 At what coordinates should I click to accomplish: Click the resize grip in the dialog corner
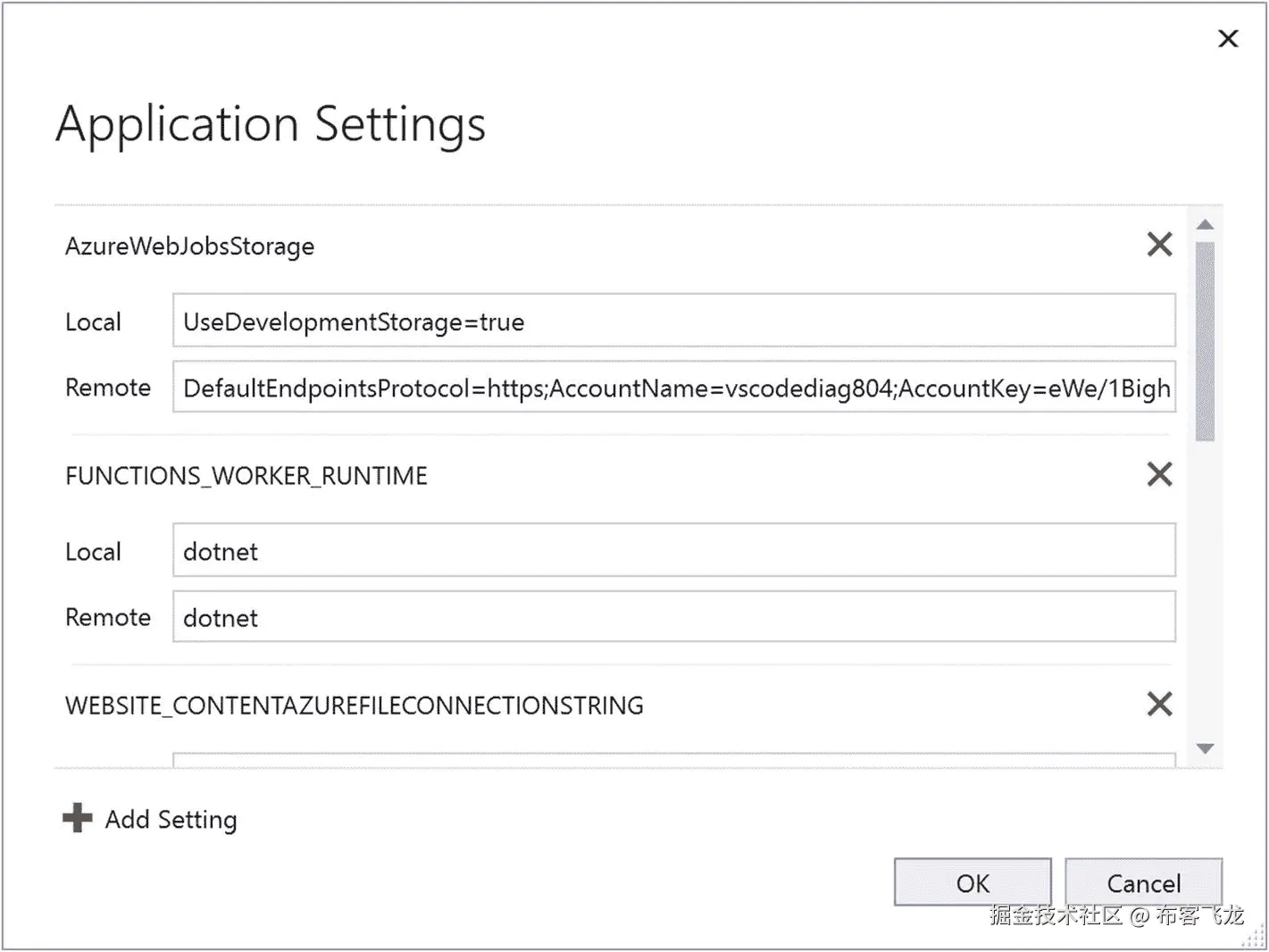tap(1255, 938)
